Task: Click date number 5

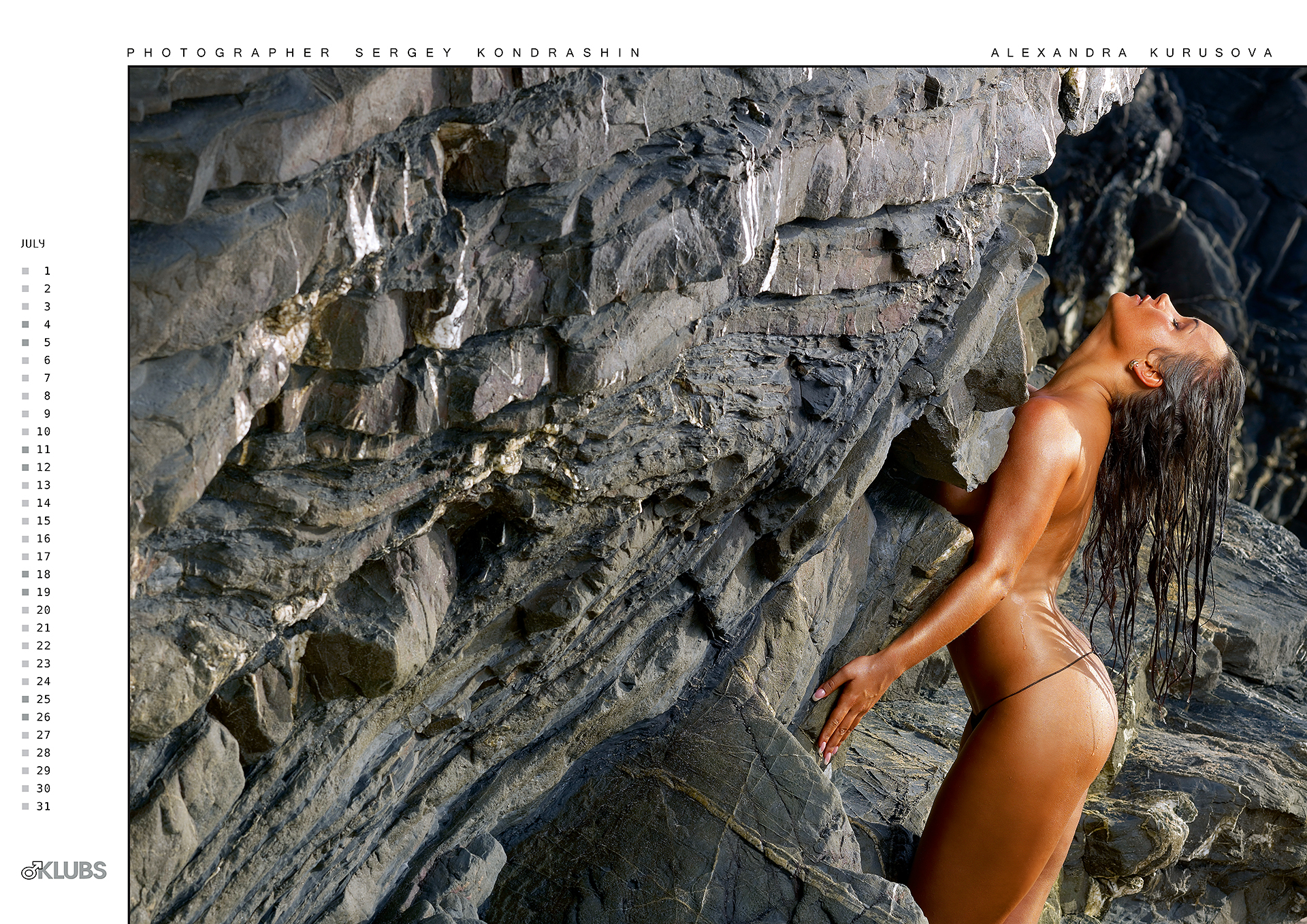Action: point(47,342)
